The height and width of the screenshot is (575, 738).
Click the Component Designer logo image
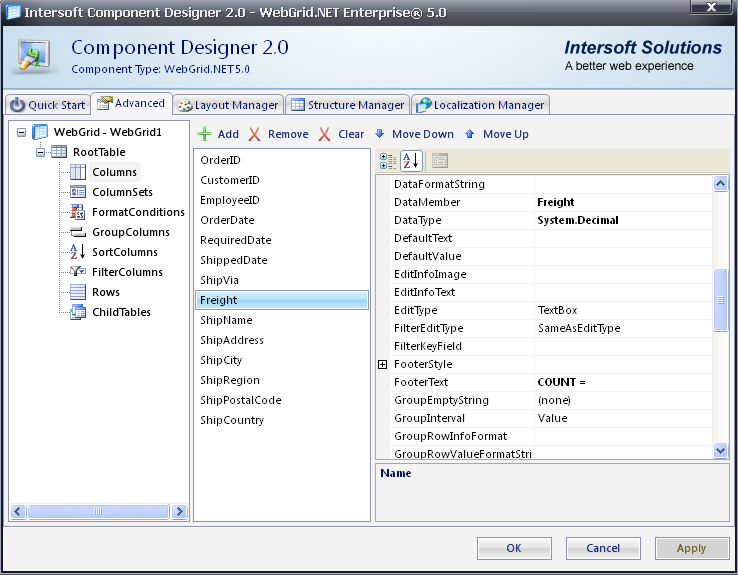[x=34, y=57]
